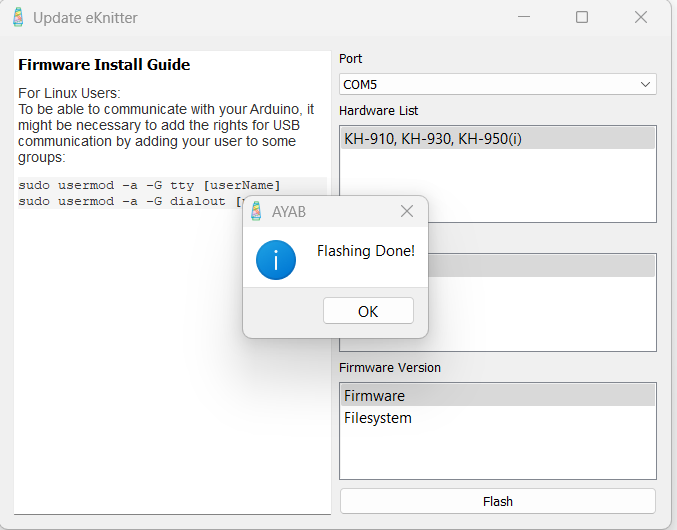Click the highlighted row partly hidden behind the dialog
This screenshot has width=677, height=530.
pyautogui.click(x=540, y=266)
